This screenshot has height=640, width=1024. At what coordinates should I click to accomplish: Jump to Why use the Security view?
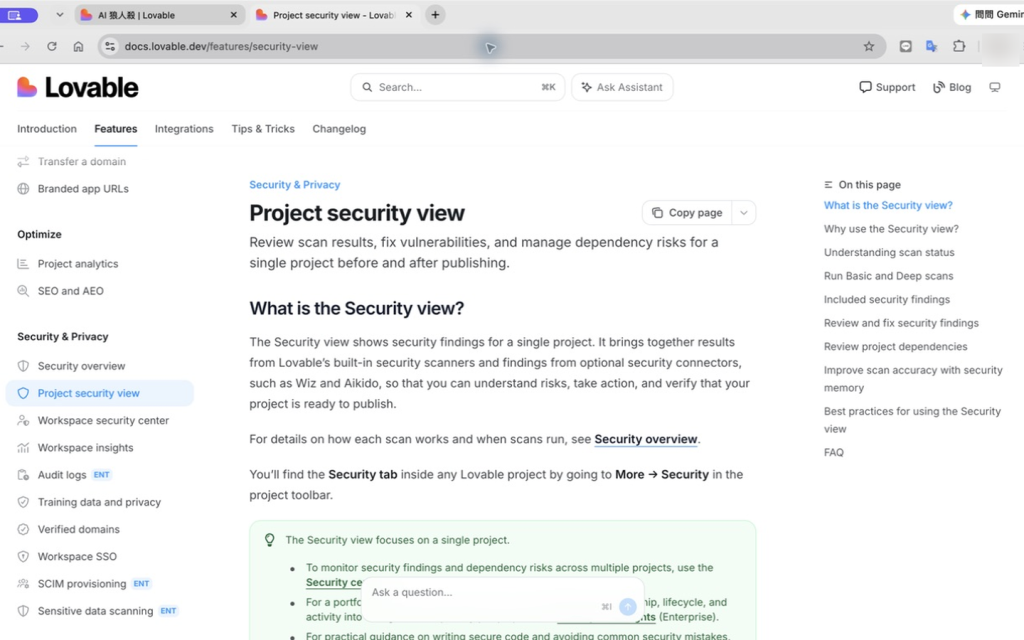point(891,229)
